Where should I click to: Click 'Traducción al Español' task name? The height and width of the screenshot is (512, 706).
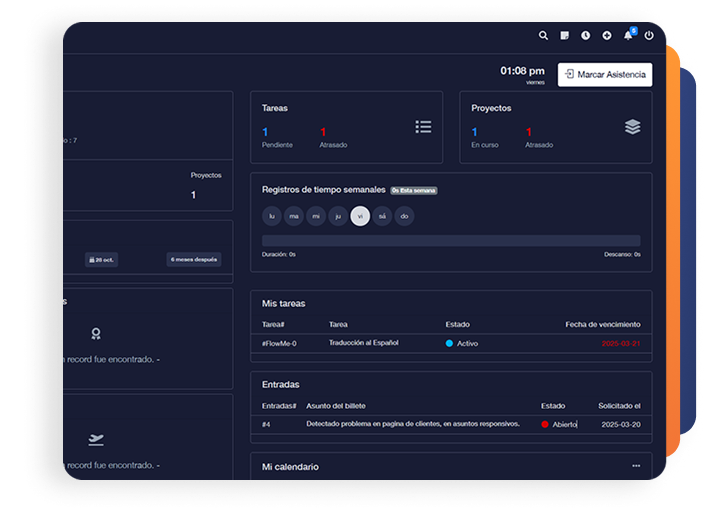(364, 343)
